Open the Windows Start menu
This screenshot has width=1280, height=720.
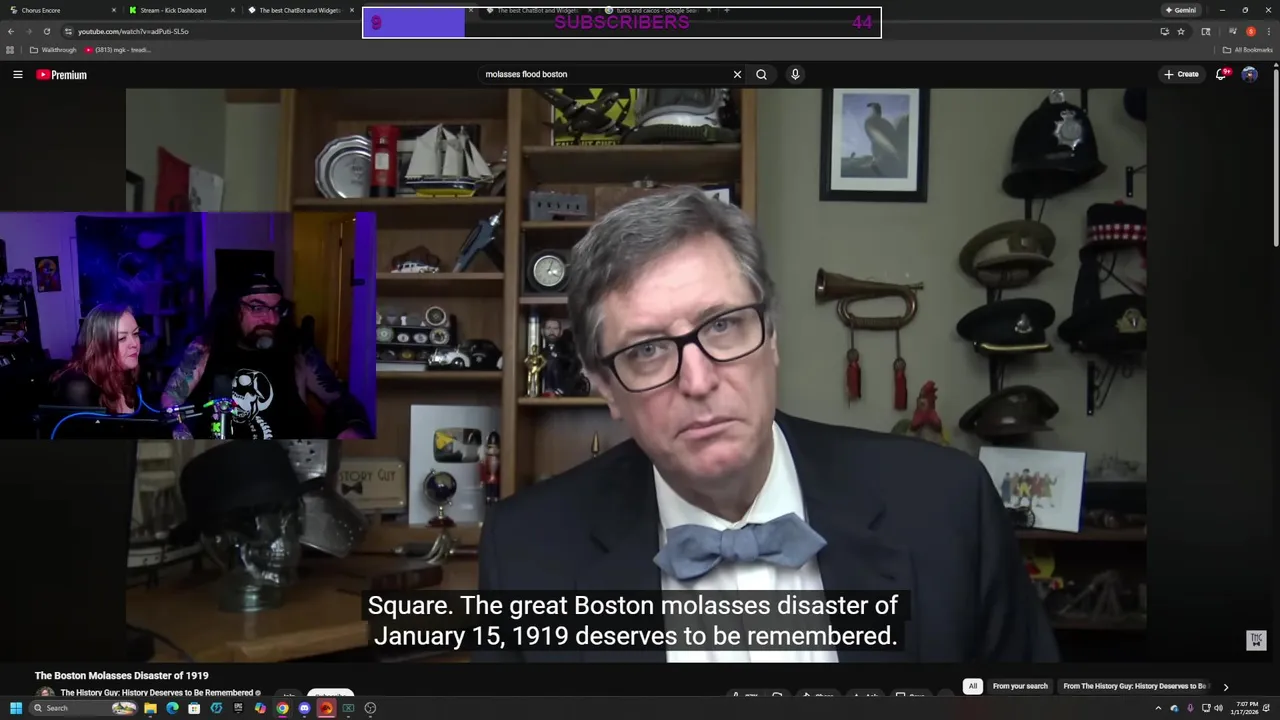(16, 708)
